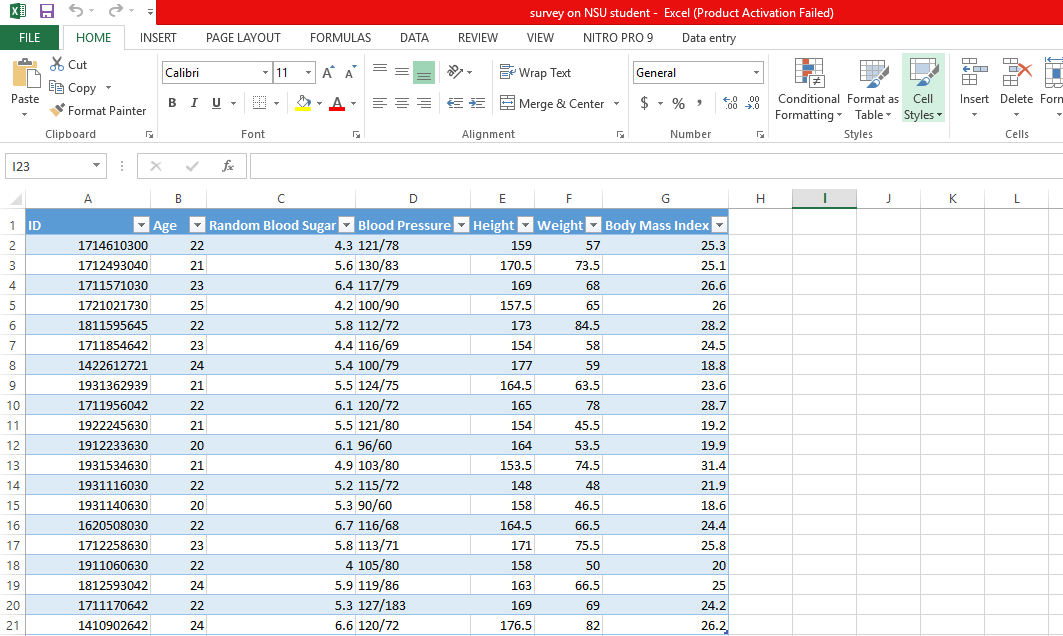This screenshot has height=636, width=1063.
Task: Toggle Wrap Text for cells
Action: [535, 73]
